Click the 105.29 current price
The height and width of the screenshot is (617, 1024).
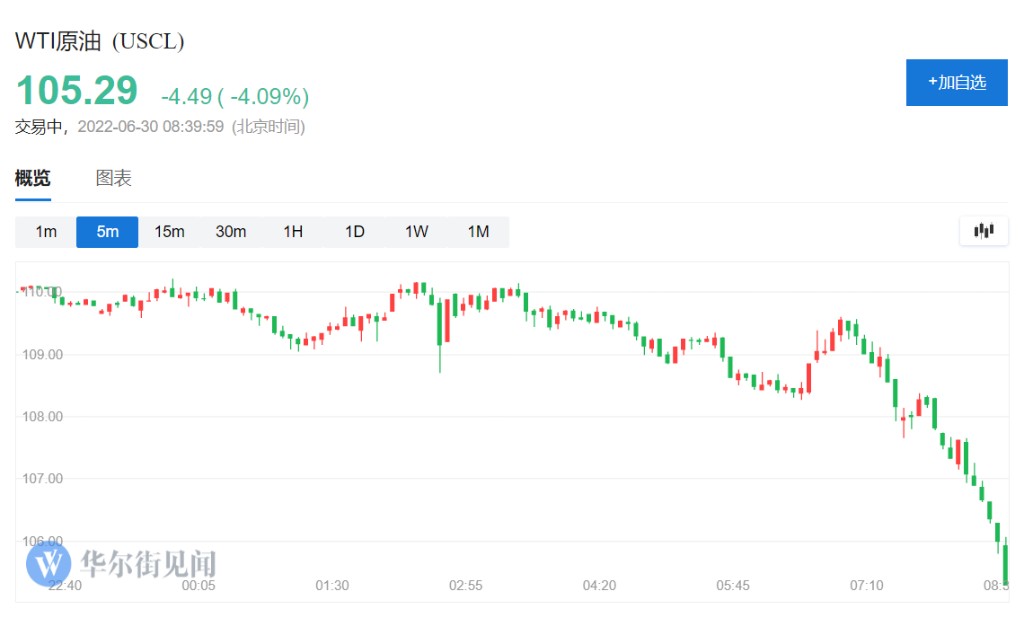tap(76, 91)
